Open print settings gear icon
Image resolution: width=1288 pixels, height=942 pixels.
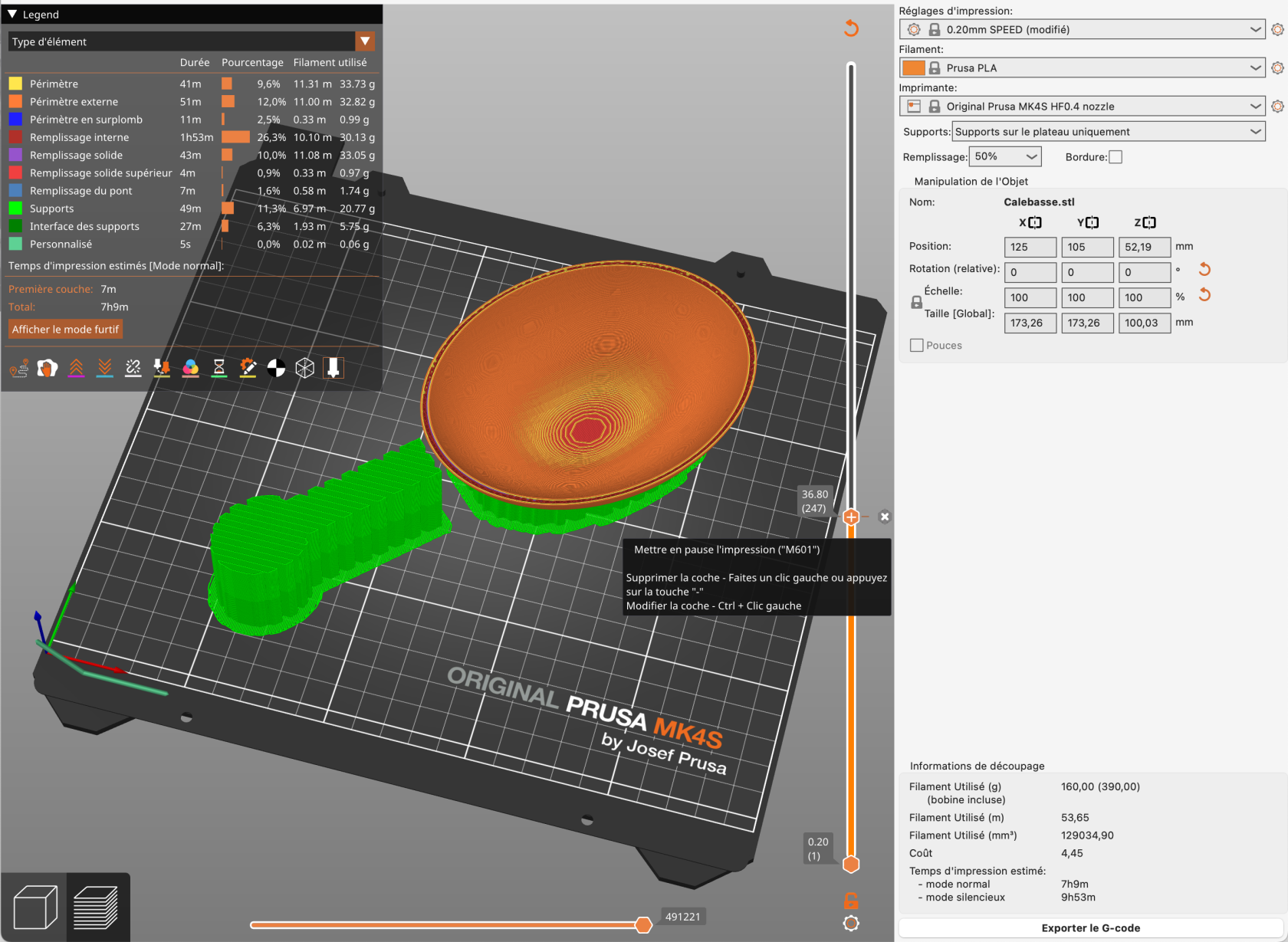[x=1277, y=30]
